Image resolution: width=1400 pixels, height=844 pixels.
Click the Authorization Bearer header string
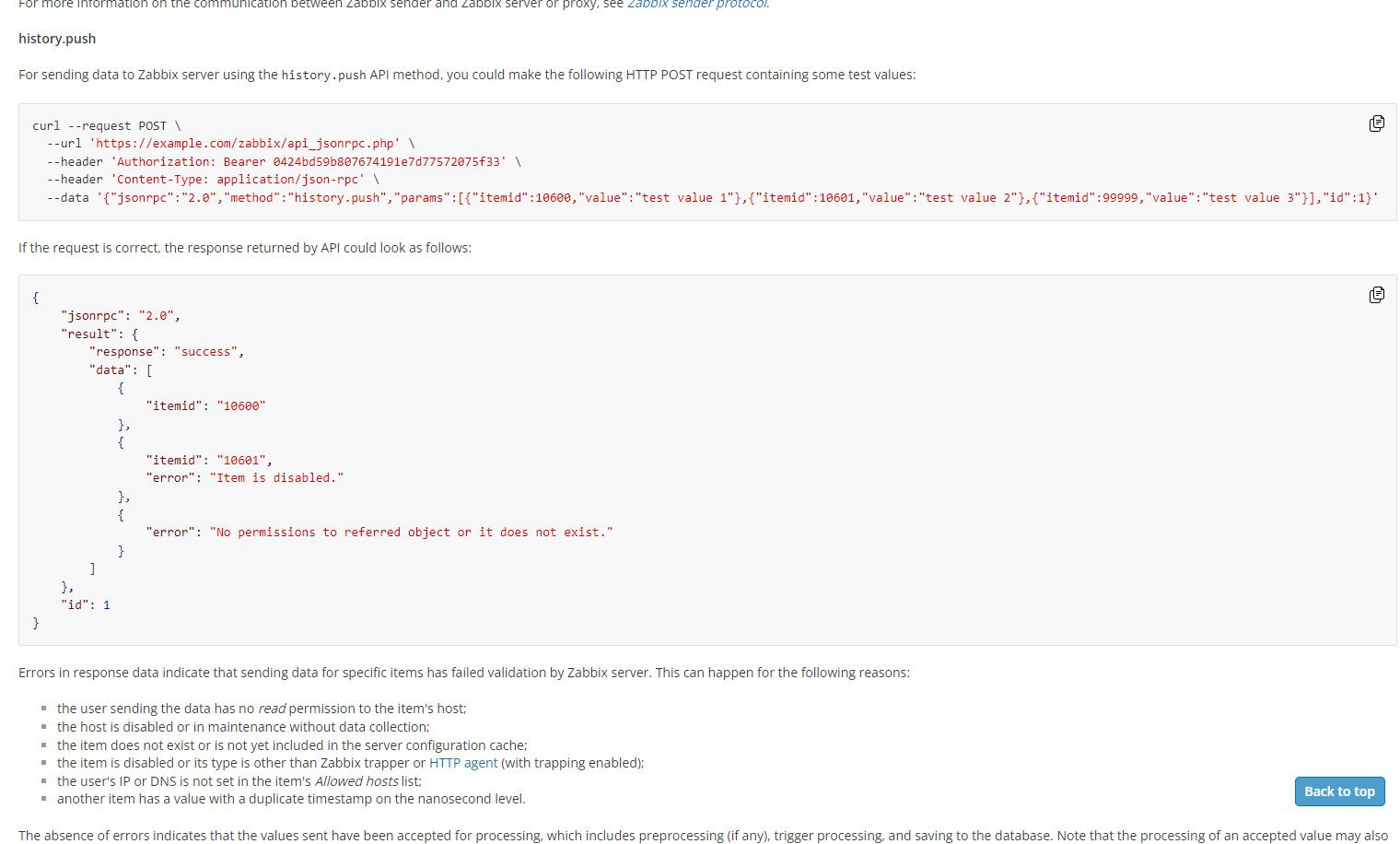(309, 161)
